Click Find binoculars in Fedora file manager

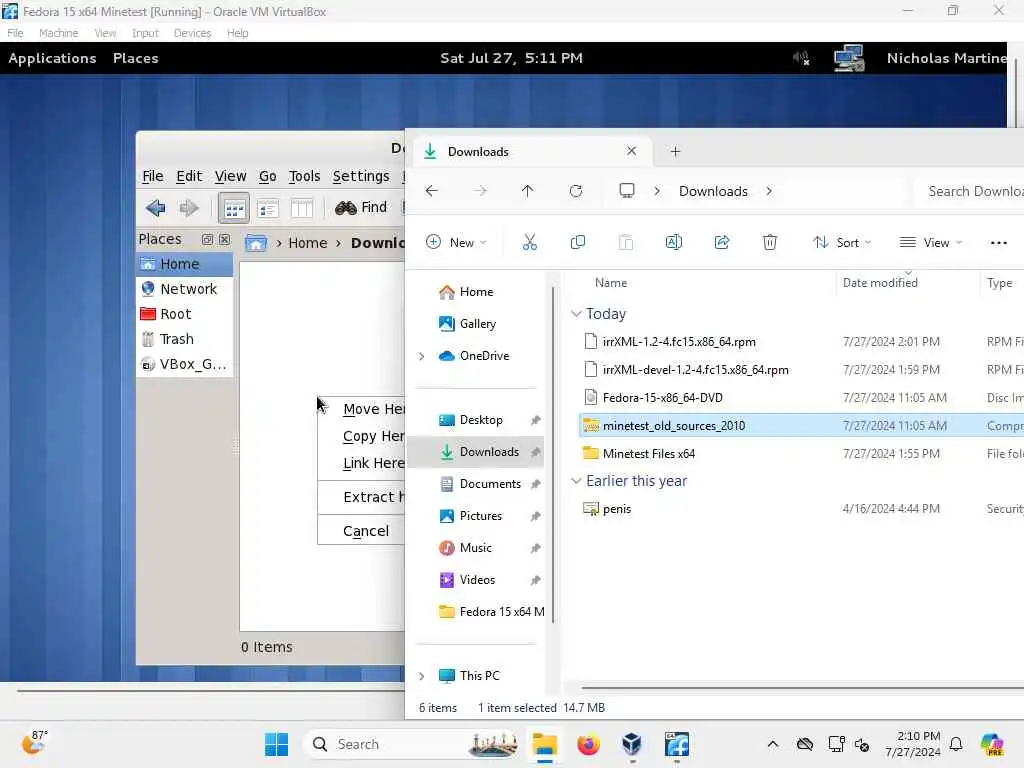coord(360,207)
